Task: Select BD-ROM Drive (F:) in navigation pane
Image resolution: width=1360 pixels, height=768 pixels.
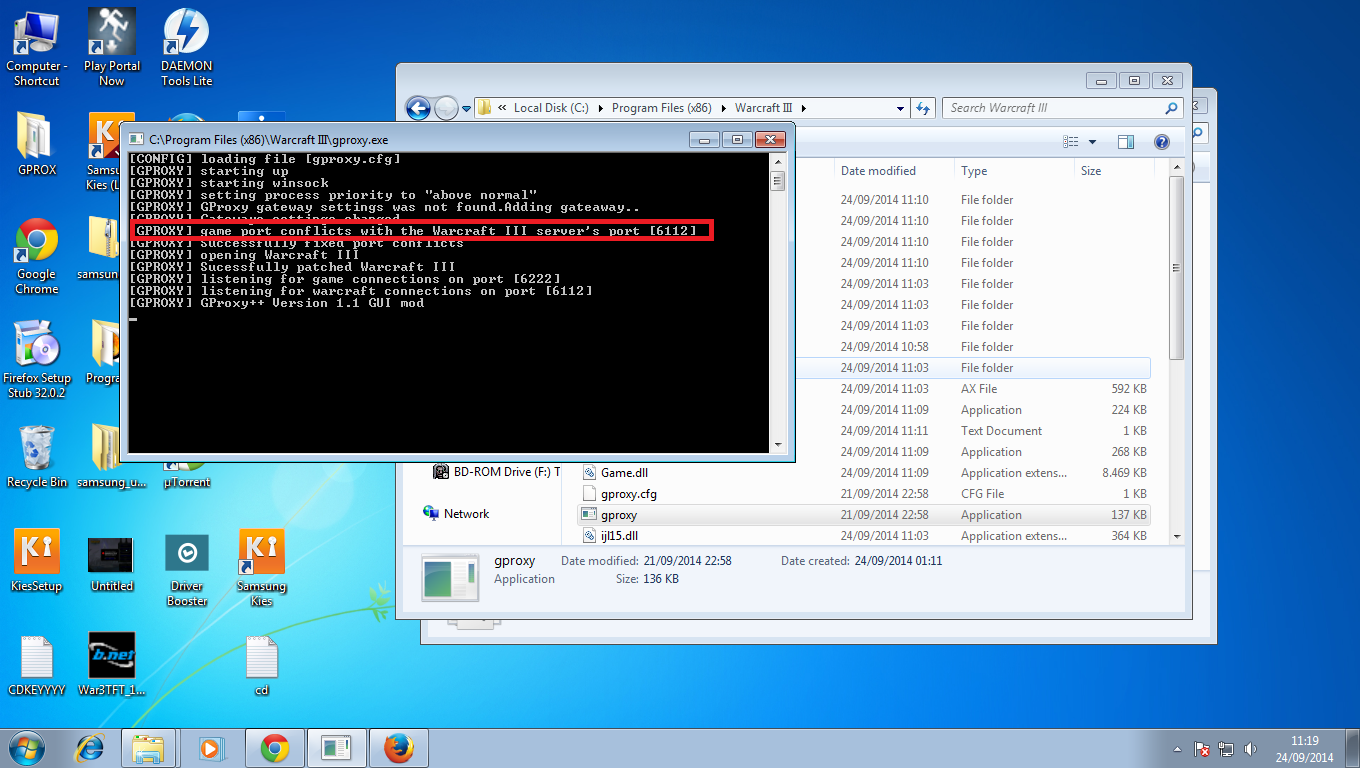Action: (x=497, y=472)
